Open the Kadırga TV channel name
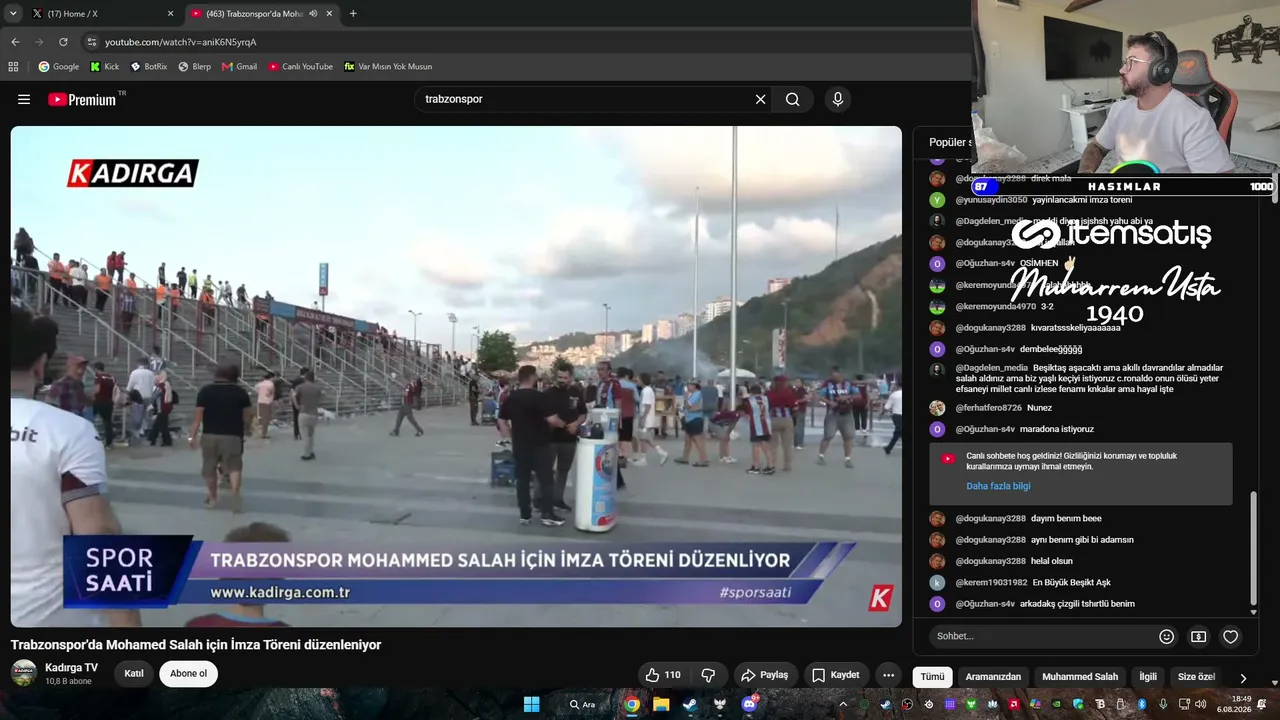Screen dimensions: 1280x720 click(x=71, y=667)
